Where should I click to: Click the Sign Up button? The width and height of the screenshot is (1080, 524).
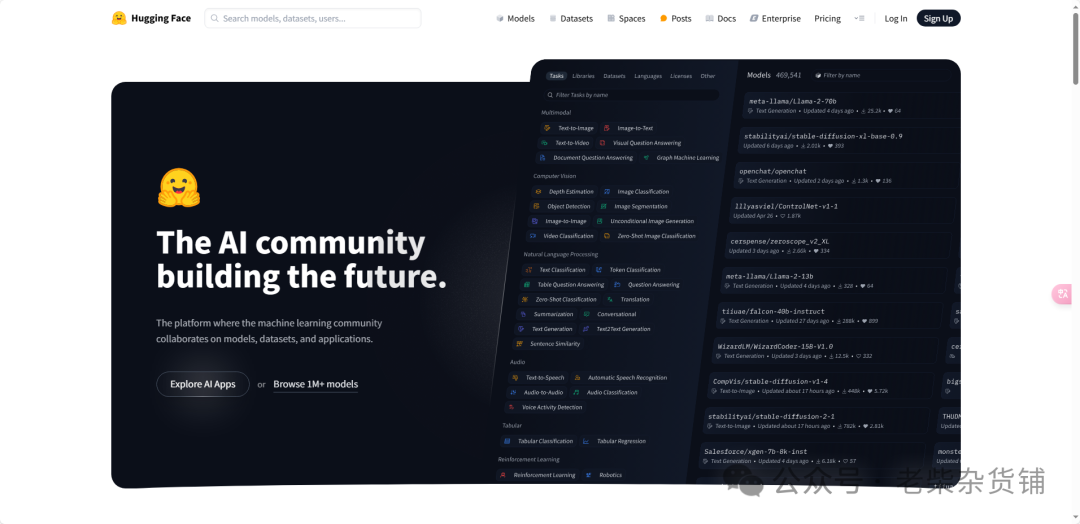click(x=938, y=19)
